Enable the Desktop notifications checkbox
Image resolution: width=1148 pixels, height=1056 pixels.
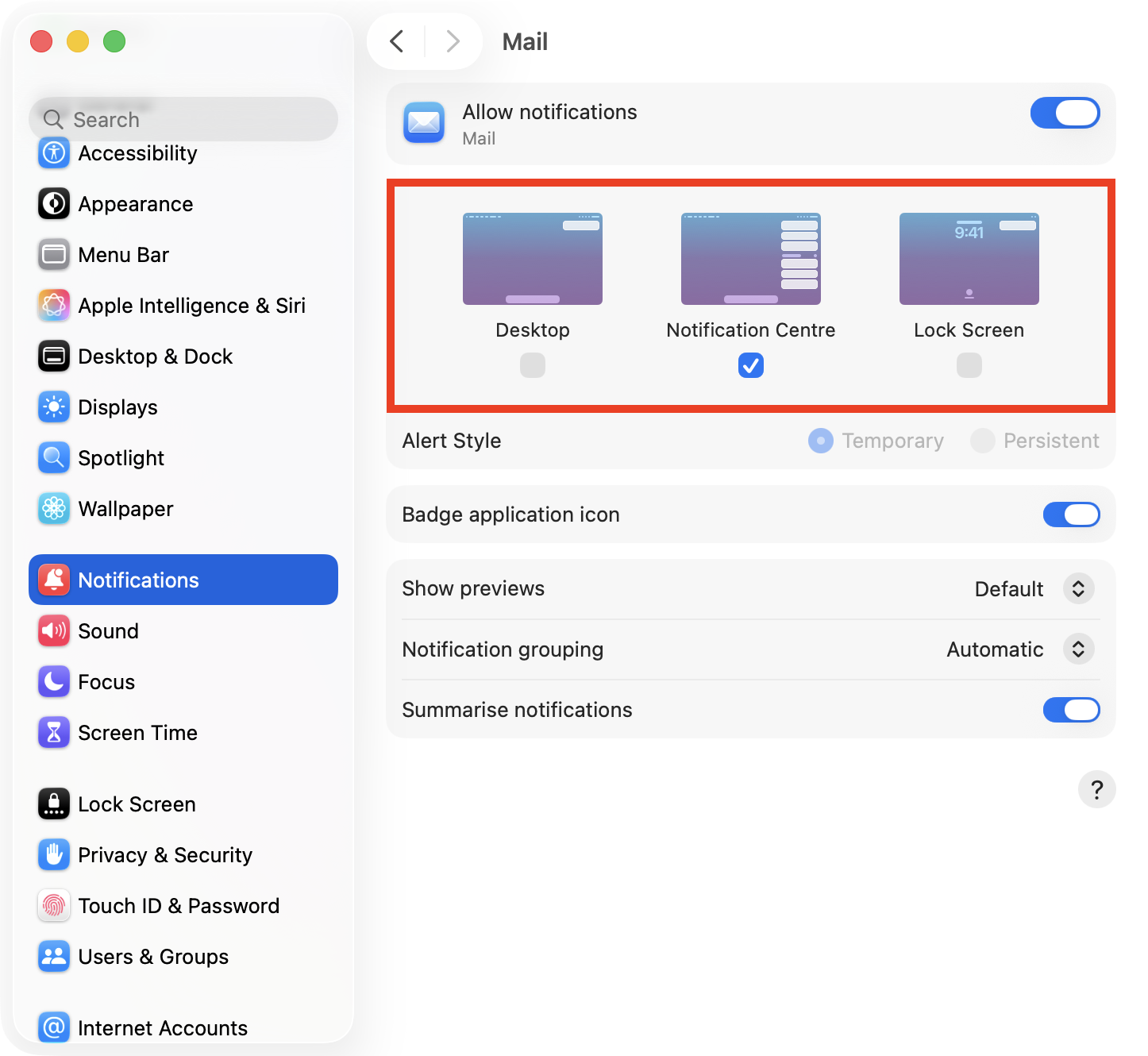coord(532,365)
